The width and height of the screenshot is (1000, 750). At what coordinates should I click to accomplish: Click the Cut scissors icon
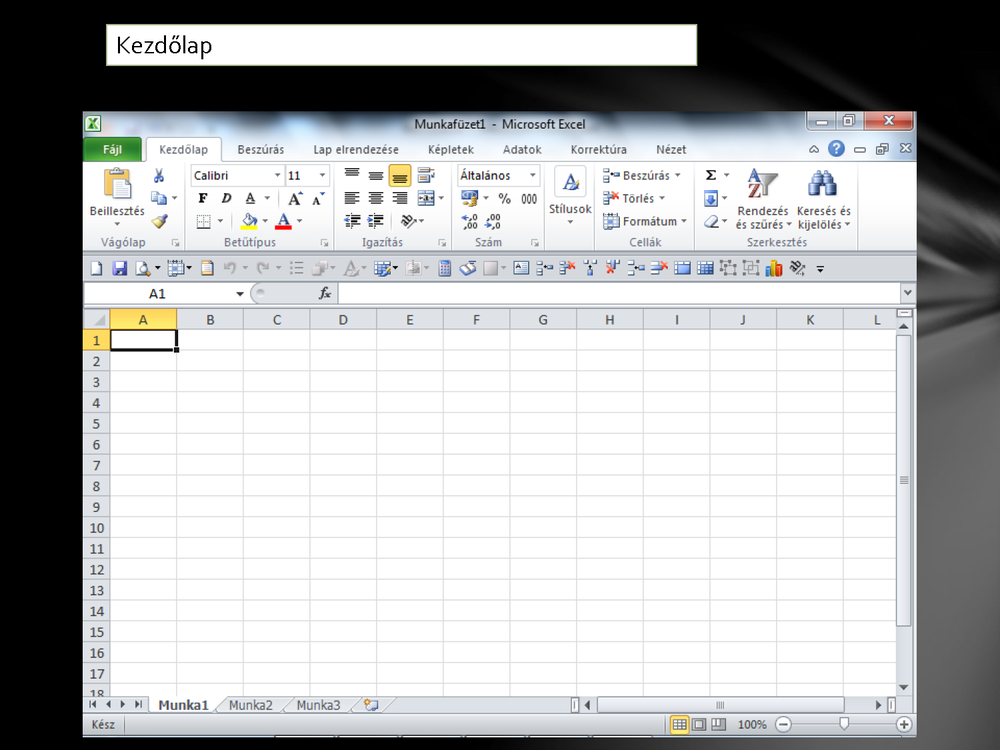[x=159, y=175]
